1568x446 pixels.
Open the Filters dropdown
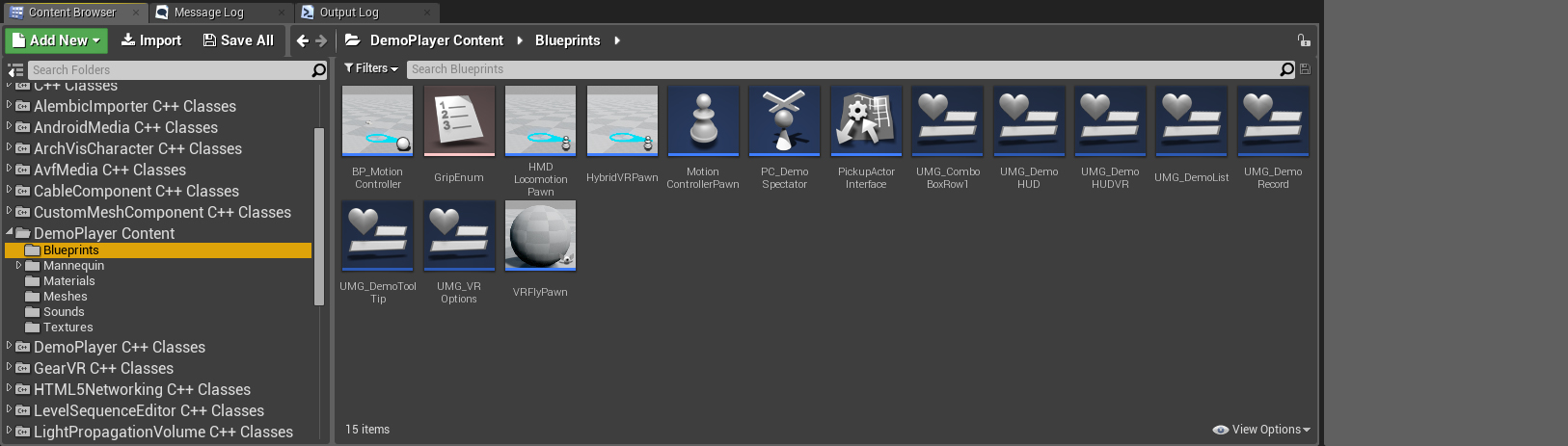click(x=371, y=68)
